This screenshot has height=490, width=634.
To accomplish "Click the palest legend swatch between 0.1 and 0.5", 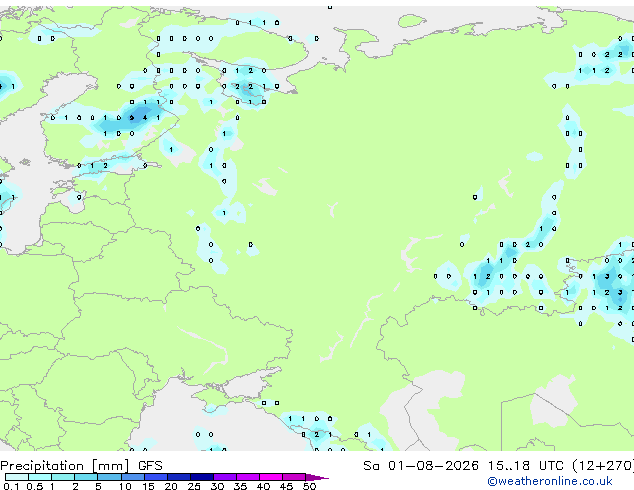I will (x=17, y=477).
